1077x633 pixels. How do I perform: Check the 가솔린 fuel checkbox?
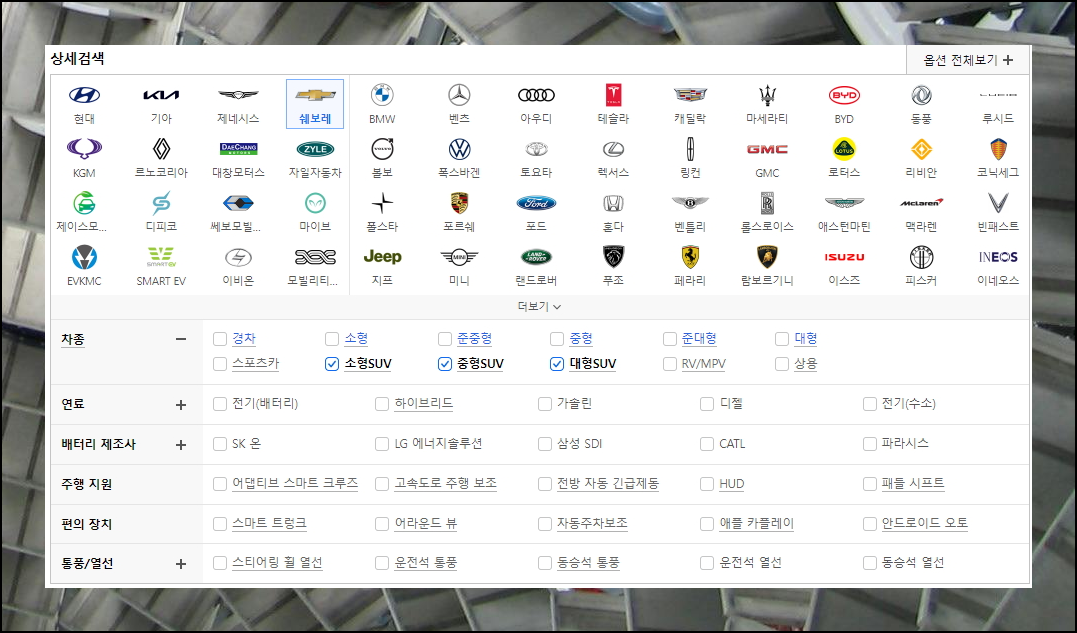pos(545,404)
